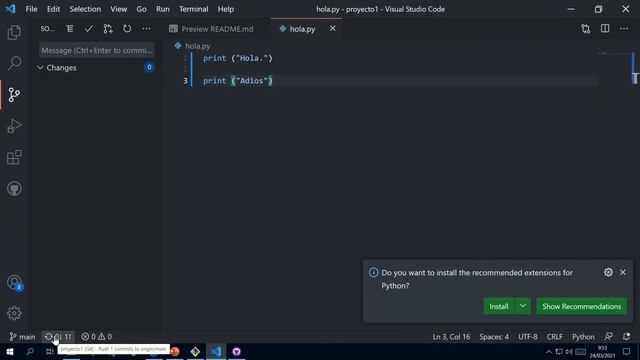The image size is (640, 360).
Task: Open the Help menu
Action: [x=226, y=9]
